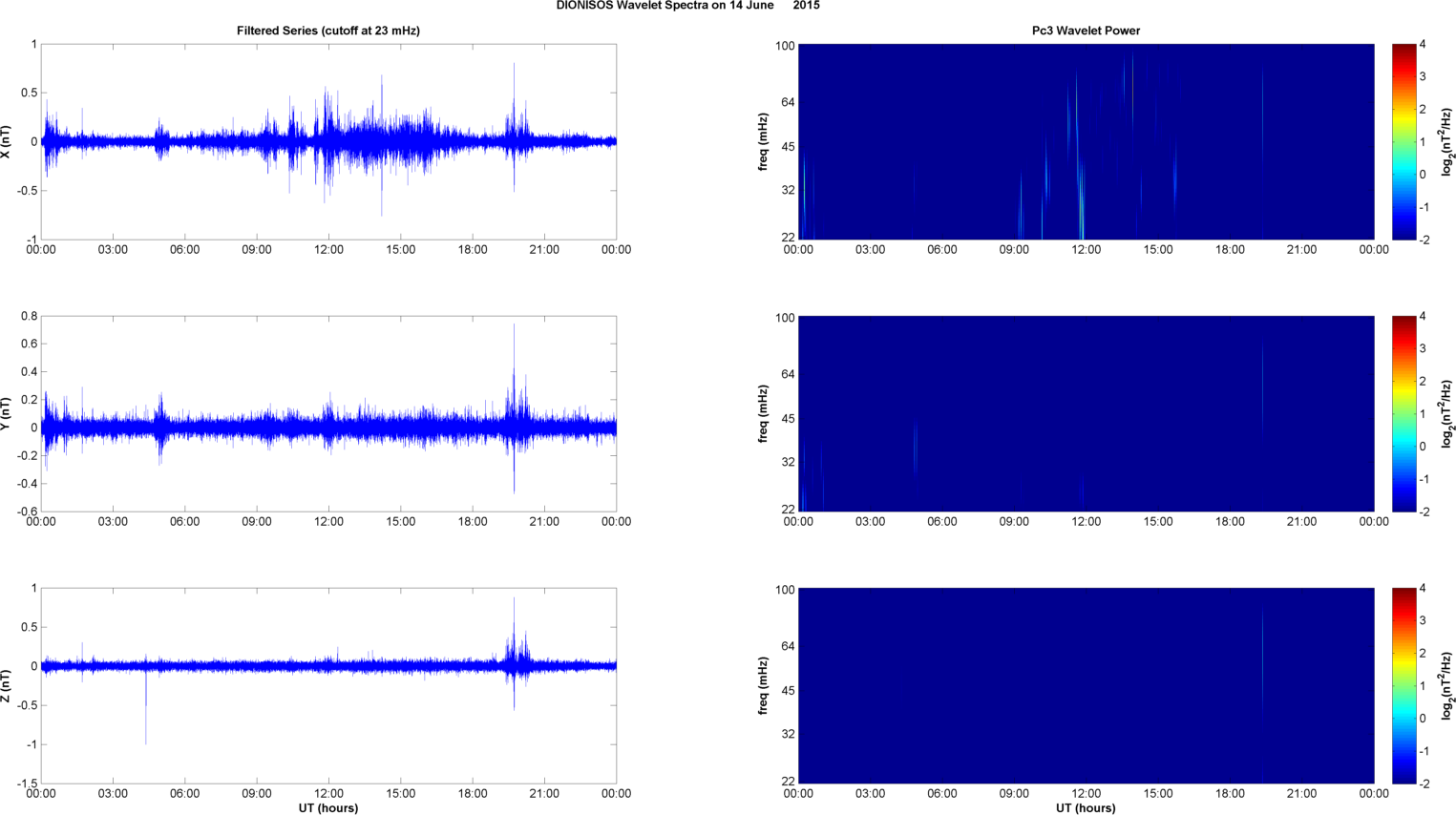Click 'UT (hours)' label below Z wavelet spectrogram
The image size is (1456, 815).
[1086, 808]
